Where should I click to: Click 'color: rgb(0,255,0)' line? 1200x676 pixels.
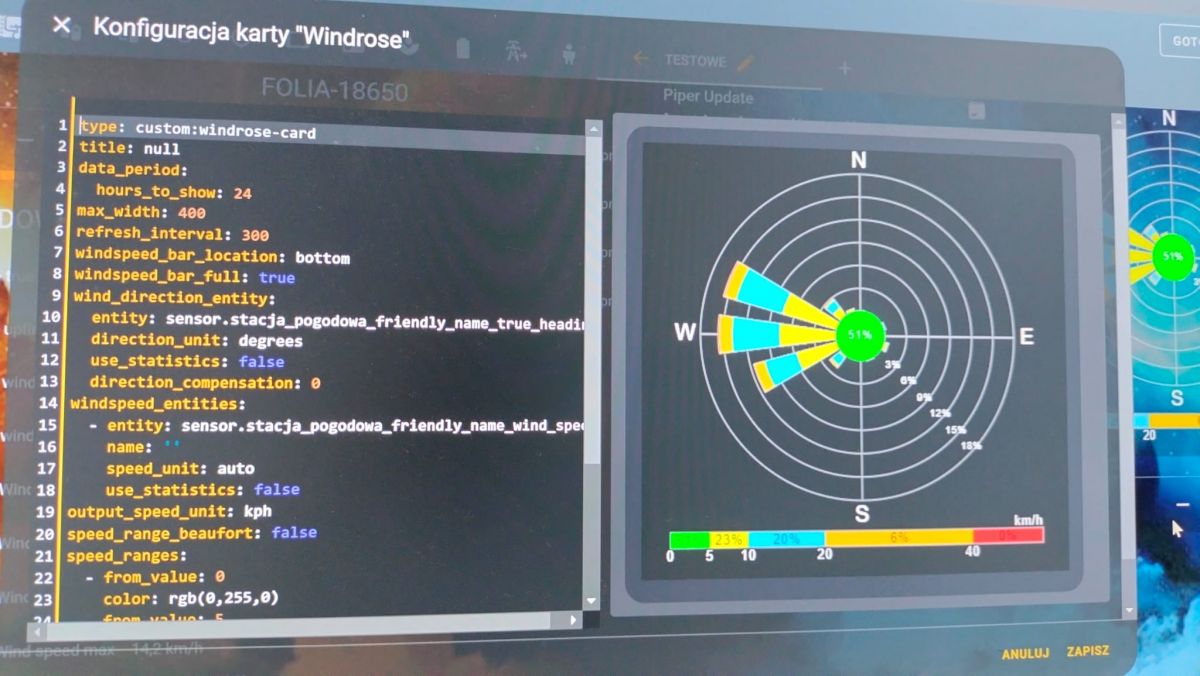[x=190, y=598]
